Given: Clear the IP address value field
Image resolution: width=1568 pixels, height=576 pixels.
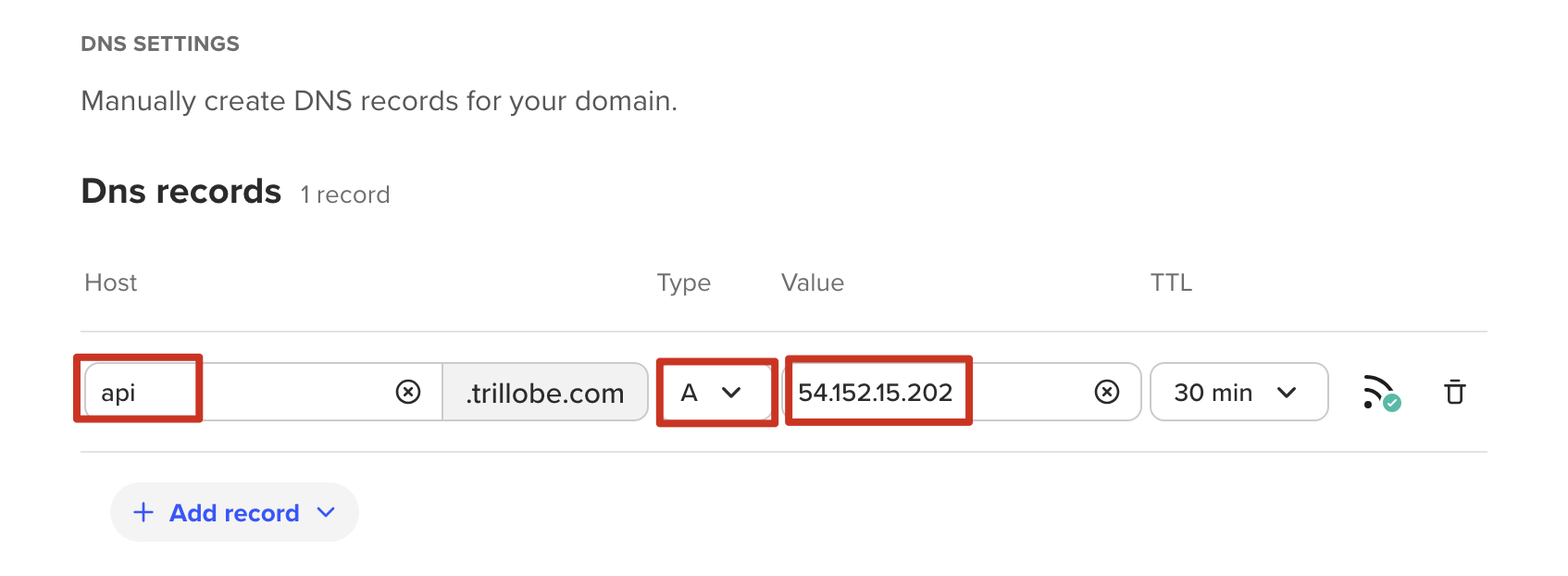Looking at the screenshot, I should (1106, 393).
